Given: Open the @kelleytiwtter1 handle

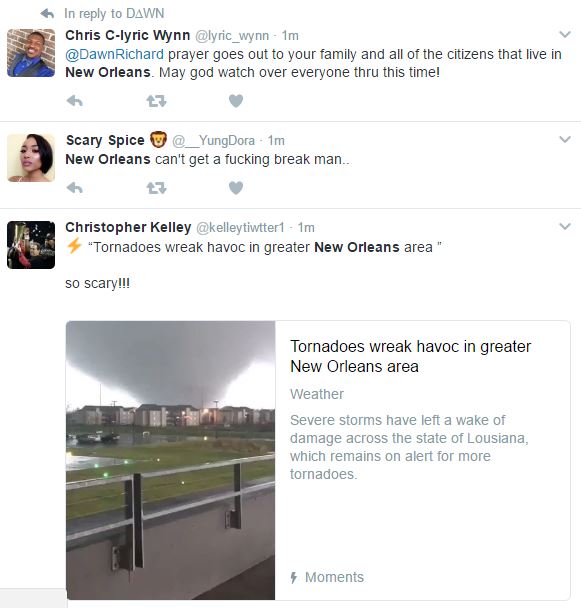Looking at the screenshot, I should click(240, 228).
